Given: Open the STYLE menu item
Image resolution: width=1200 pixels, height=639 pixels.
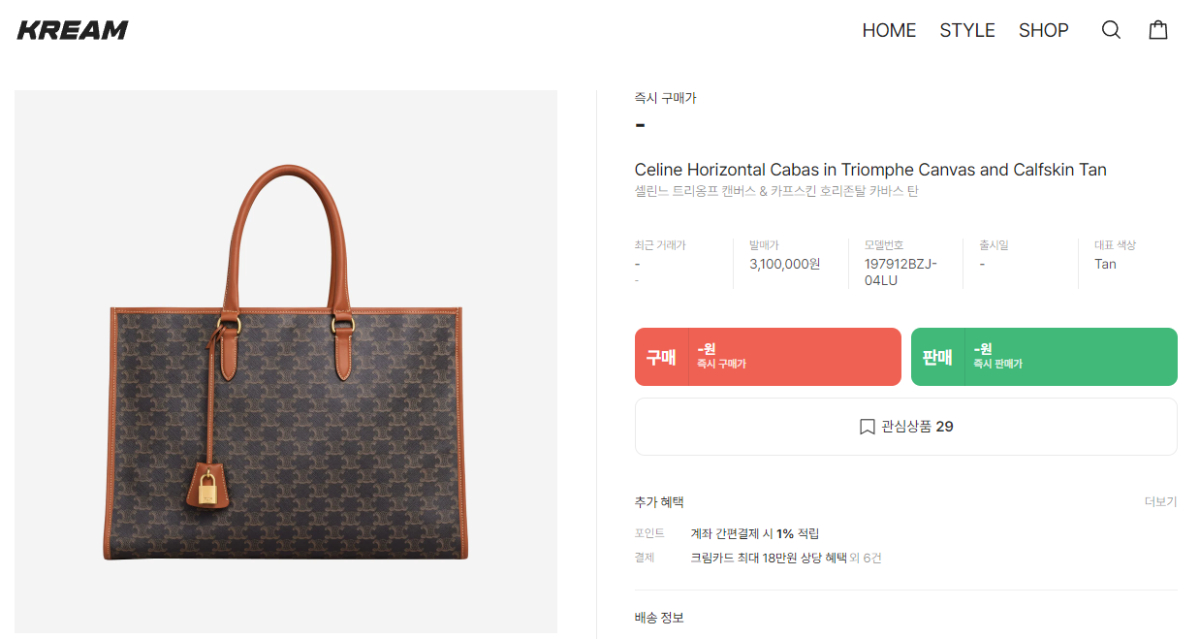Looking at the screenshot, I should tap(967, 30).
